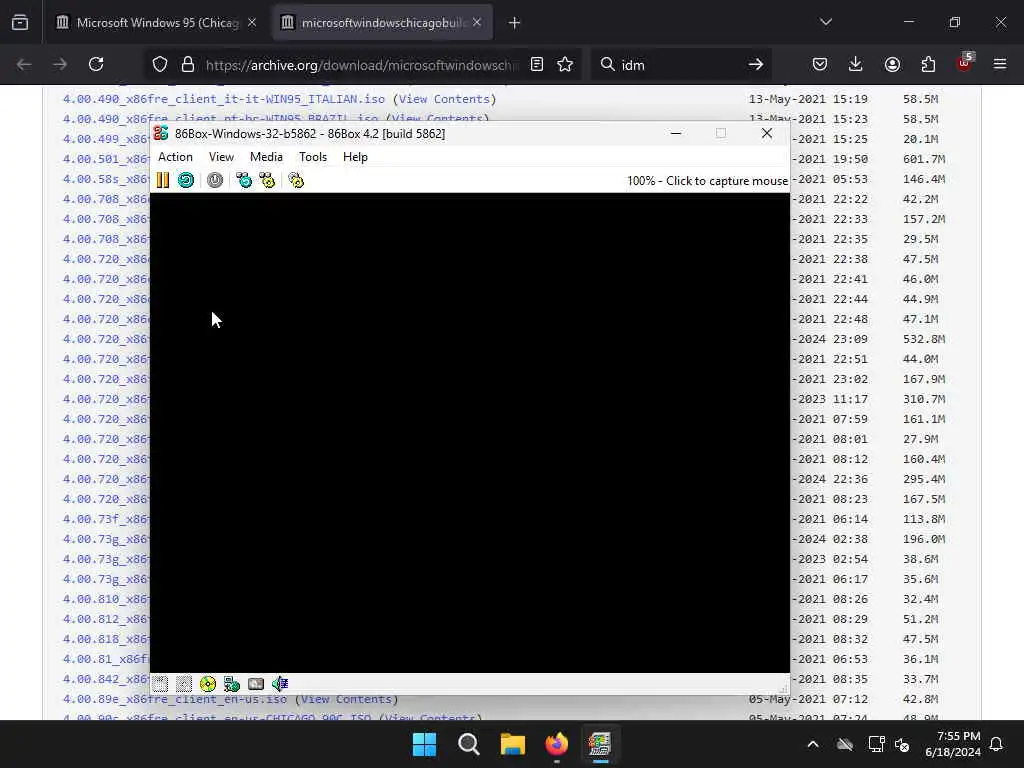Click the archive.org address bar
This screenshot has width=1024, height=768.
point(361,65)
